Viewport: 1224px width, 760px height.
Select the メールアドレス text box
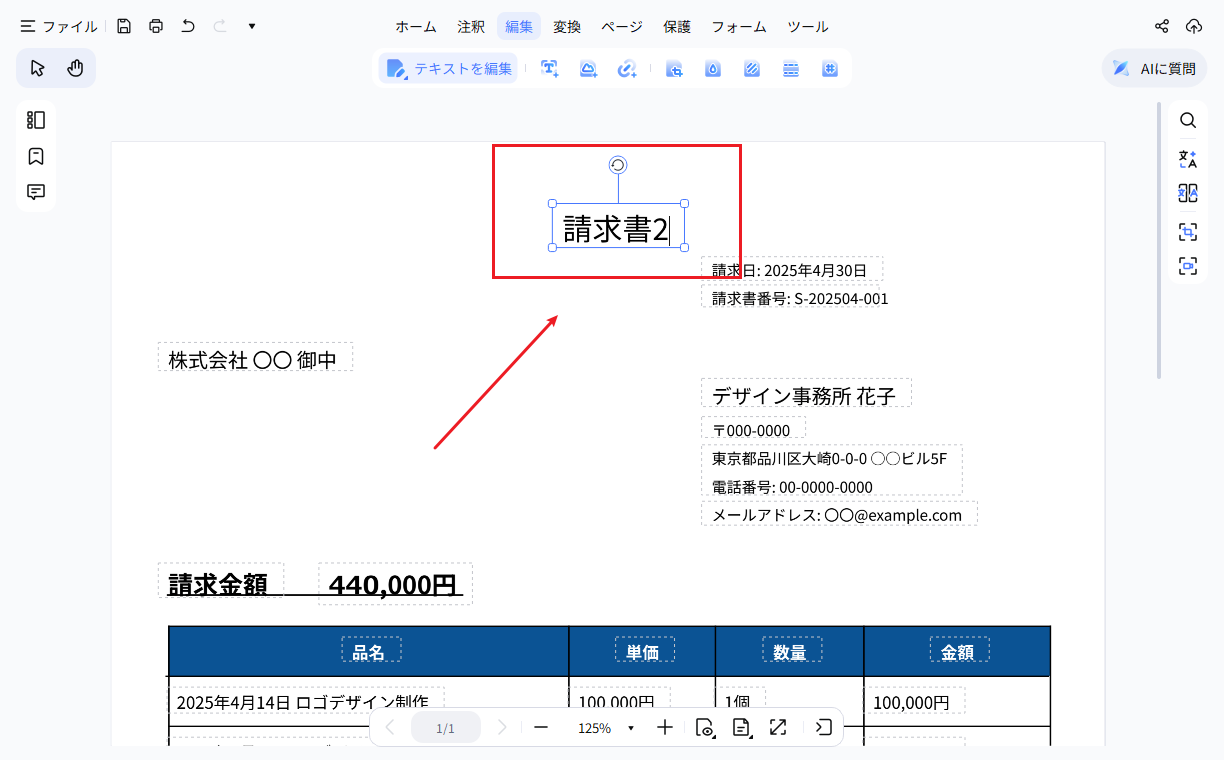coord(838,515)
